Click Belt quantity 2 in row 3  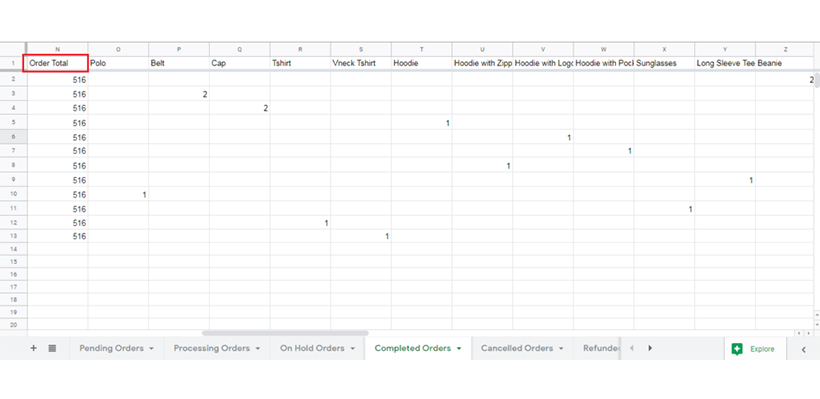coord(205,95)
